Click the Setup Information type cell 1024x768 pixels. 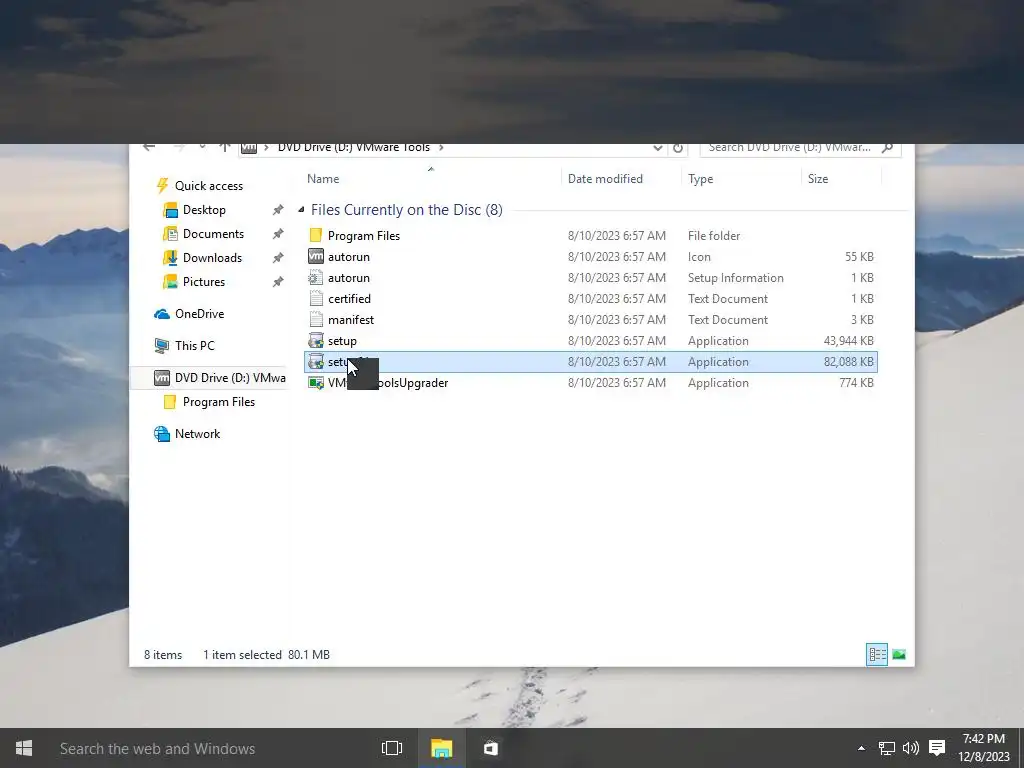pos(735,278)
